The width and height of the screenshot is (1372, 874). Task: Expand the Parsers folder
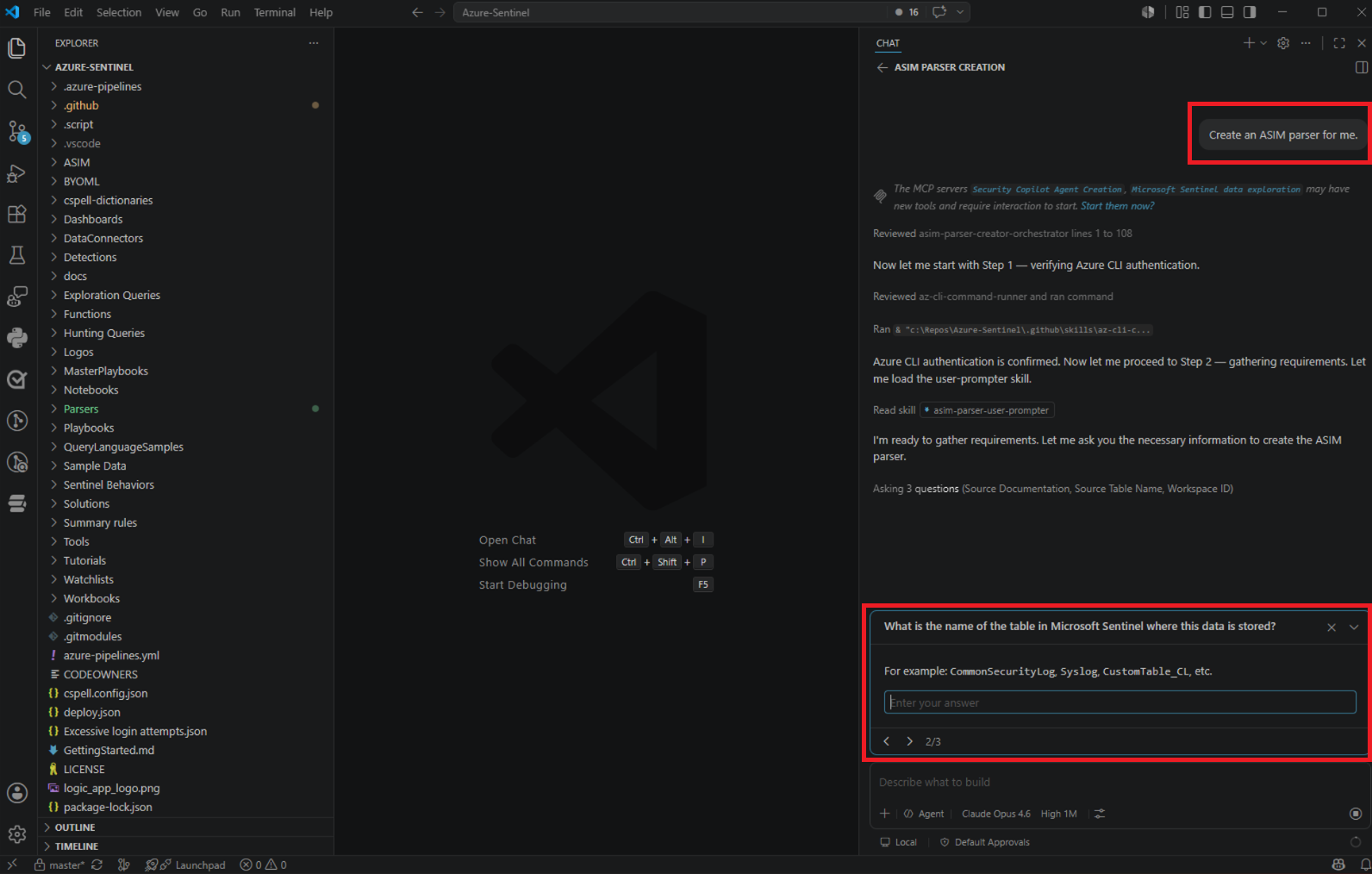pyautogui.click(x=185, y=409)
